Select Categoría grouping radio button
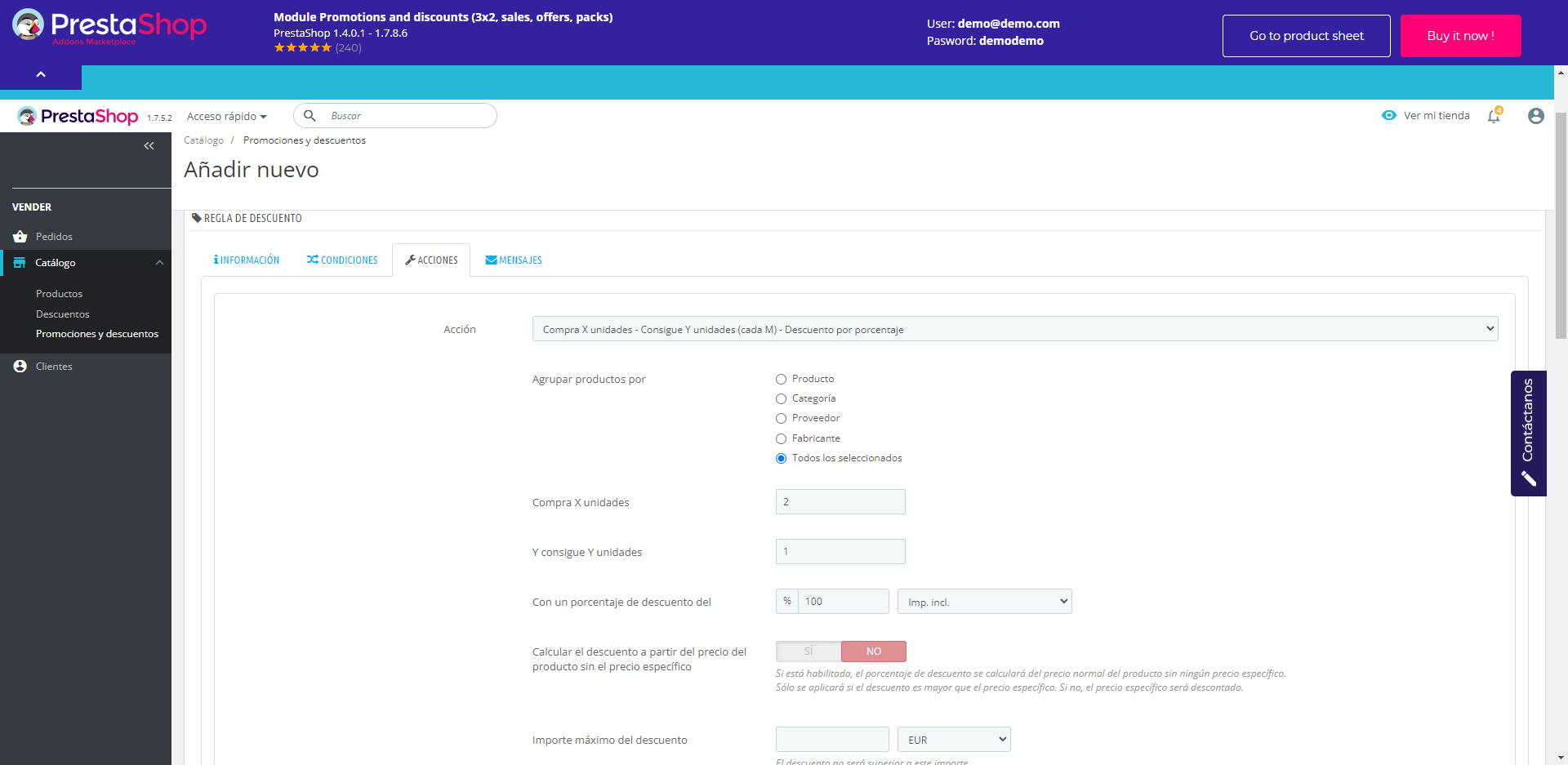Screen dimensions: 1568x765 [781, 399]
